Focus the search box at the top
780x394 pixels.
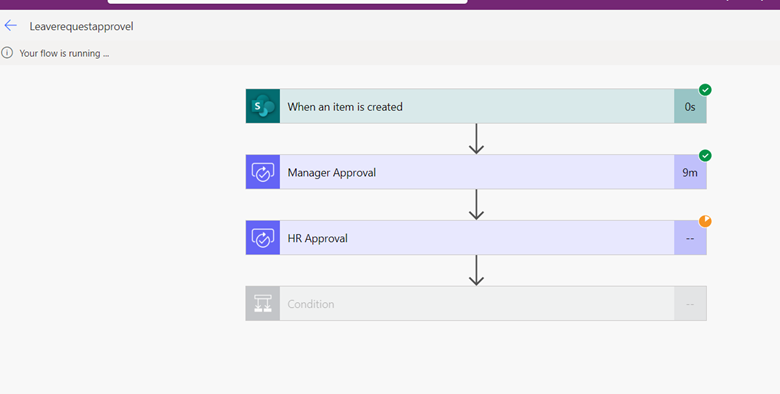coord(288,1)
